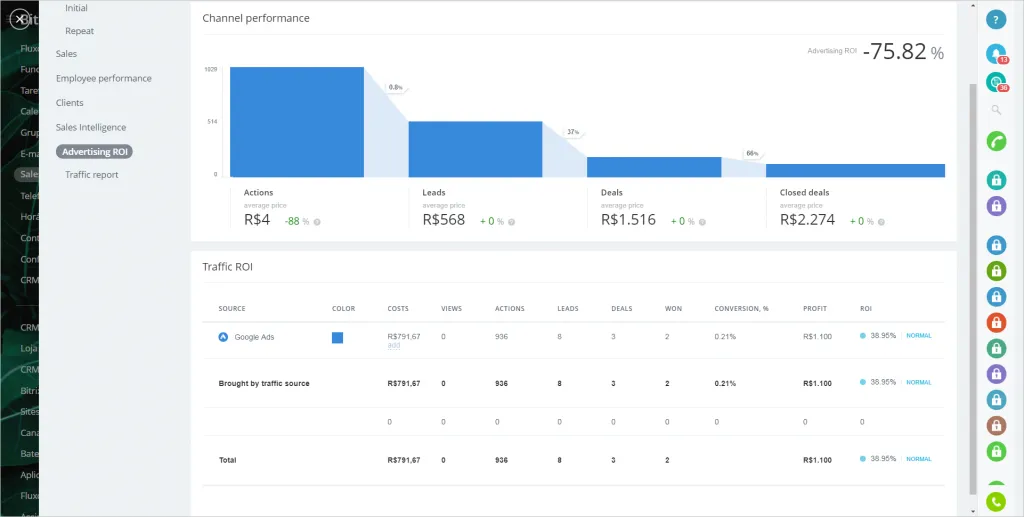Click the Google Ads source name
Screen dimensions: 1024x517
(x=254, y=337)
